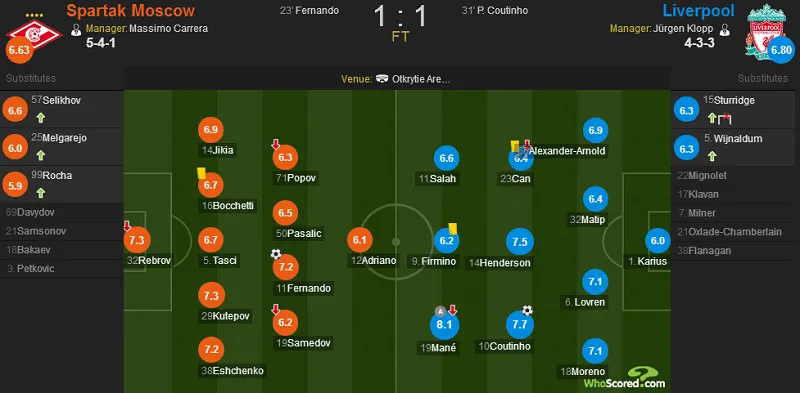
Task: Click Rebrov's red substitution arrow
Action: click(x=127, y=226)
